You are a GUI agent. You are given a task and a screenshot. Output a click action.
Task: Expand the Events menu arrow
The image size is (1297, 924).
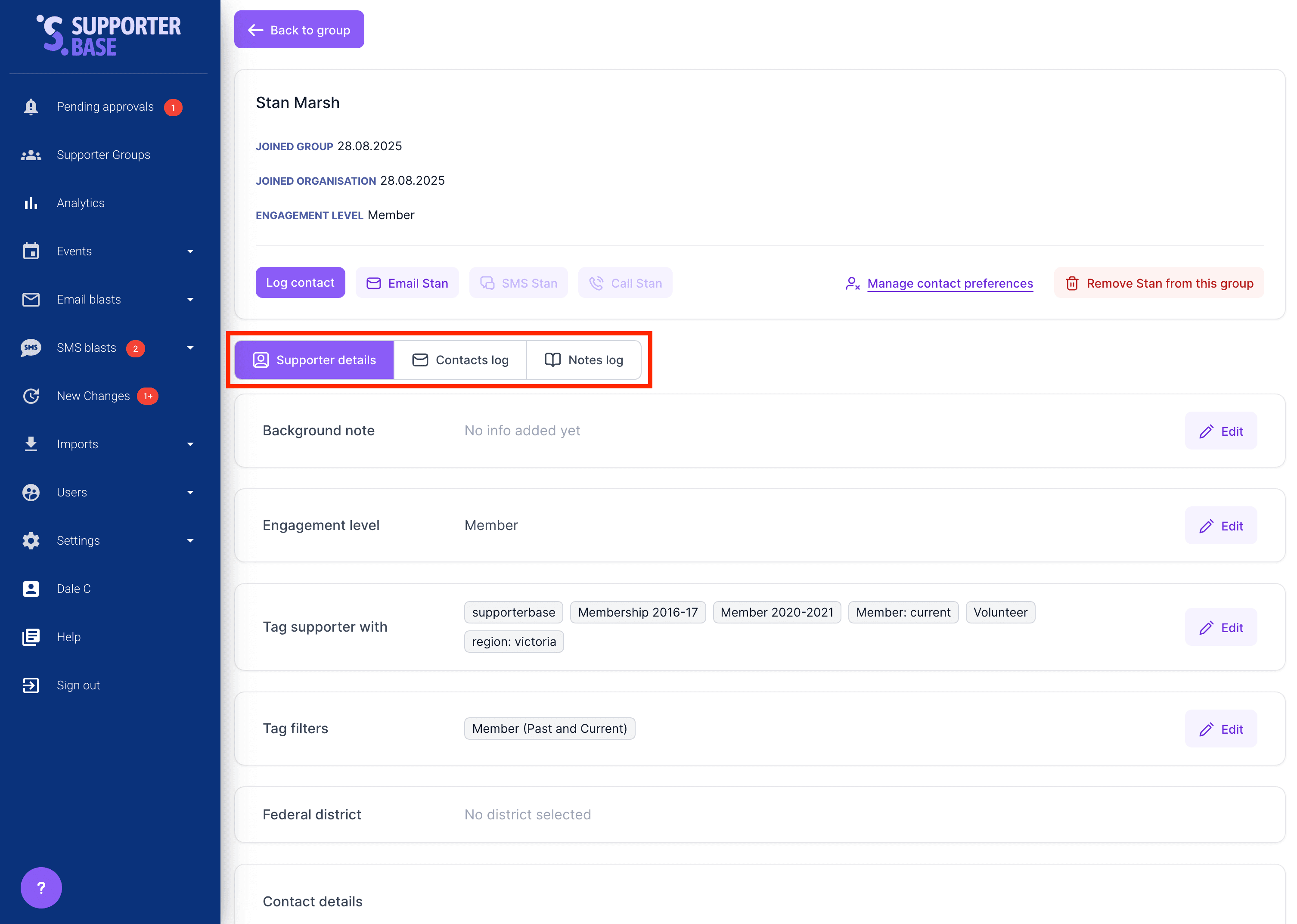tap(190, 251)
